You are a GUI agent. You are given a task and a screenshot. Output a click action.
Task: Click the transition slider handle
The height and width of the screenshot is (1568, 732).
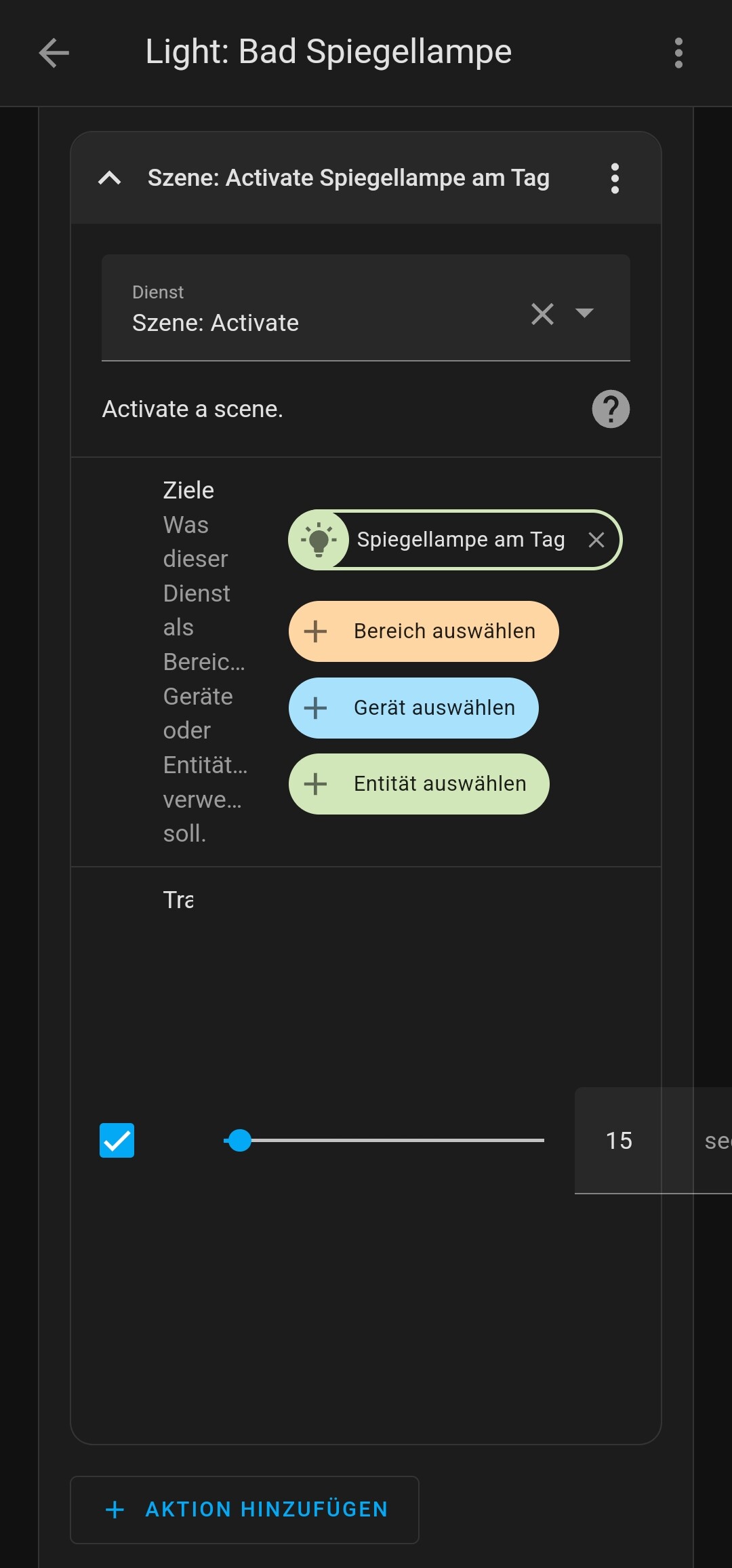tap(240, 1140)
